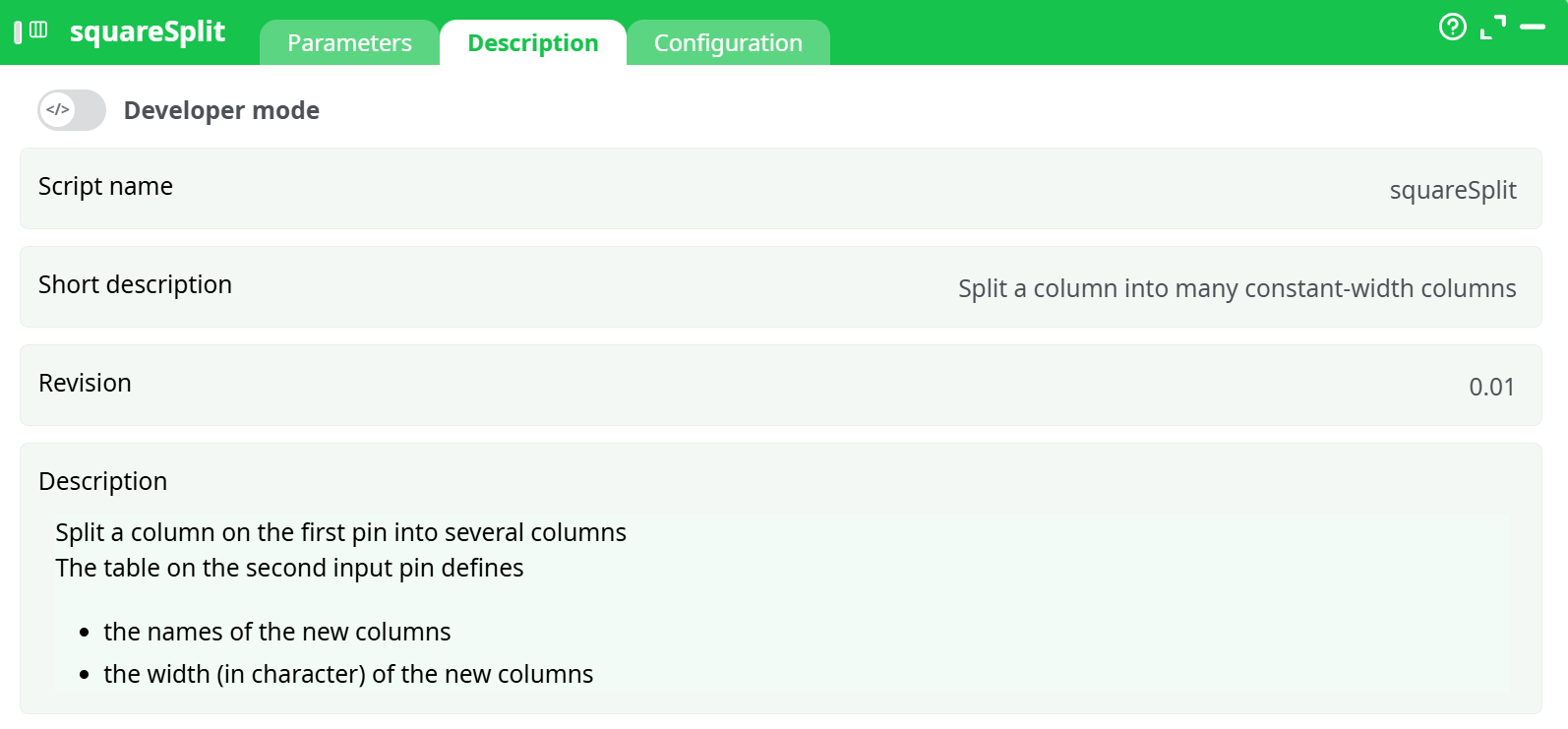Click the Script name field label
Image resolution: width=1568 pixels, height=729 pixels.
pos(105,186)
